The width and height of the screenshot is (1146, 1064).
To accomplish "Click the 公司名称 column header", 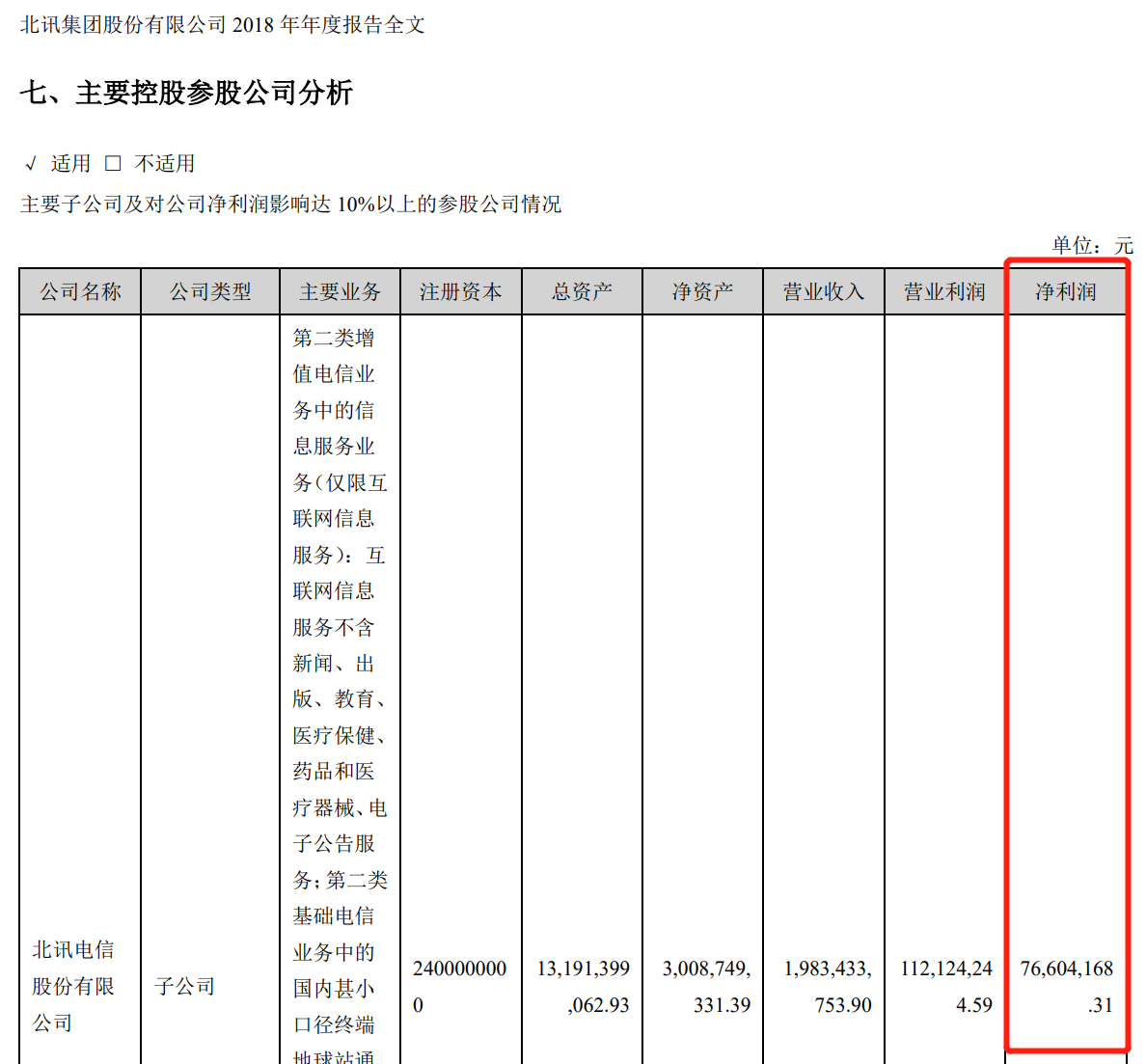I will coord(80,291).
